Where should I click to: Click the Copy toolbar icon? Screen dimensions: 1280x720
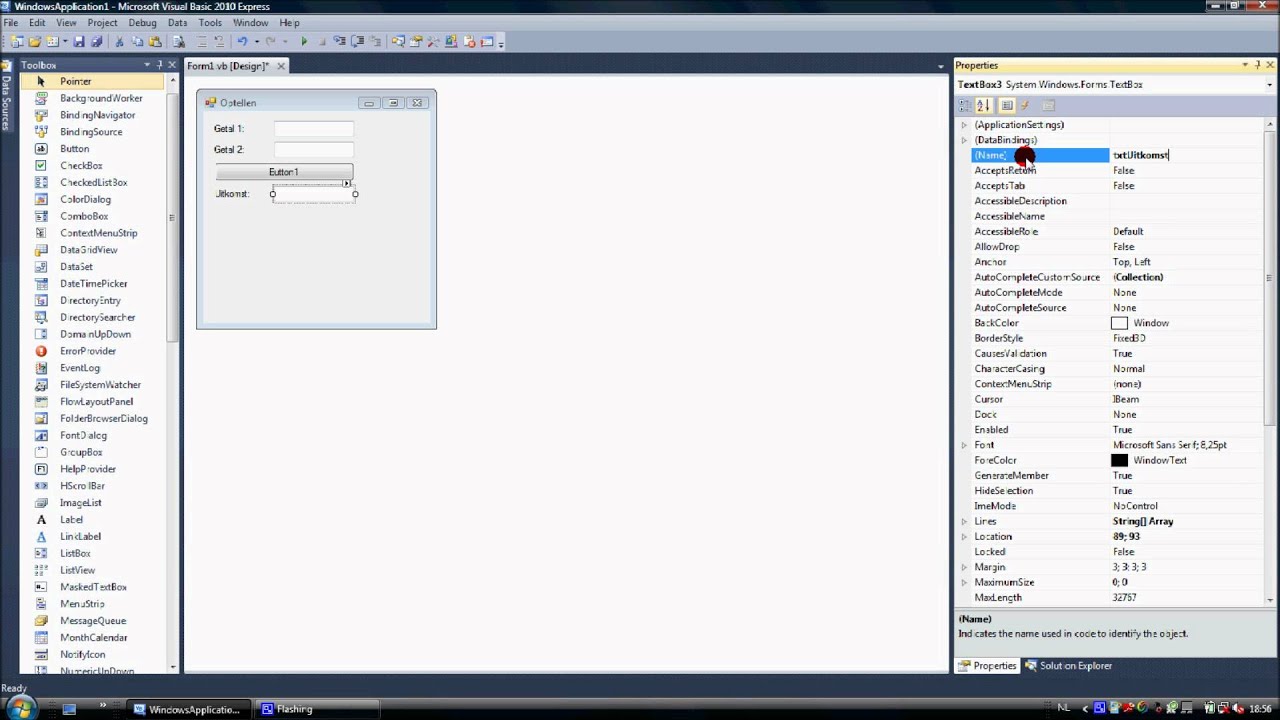tap(137, 41)
